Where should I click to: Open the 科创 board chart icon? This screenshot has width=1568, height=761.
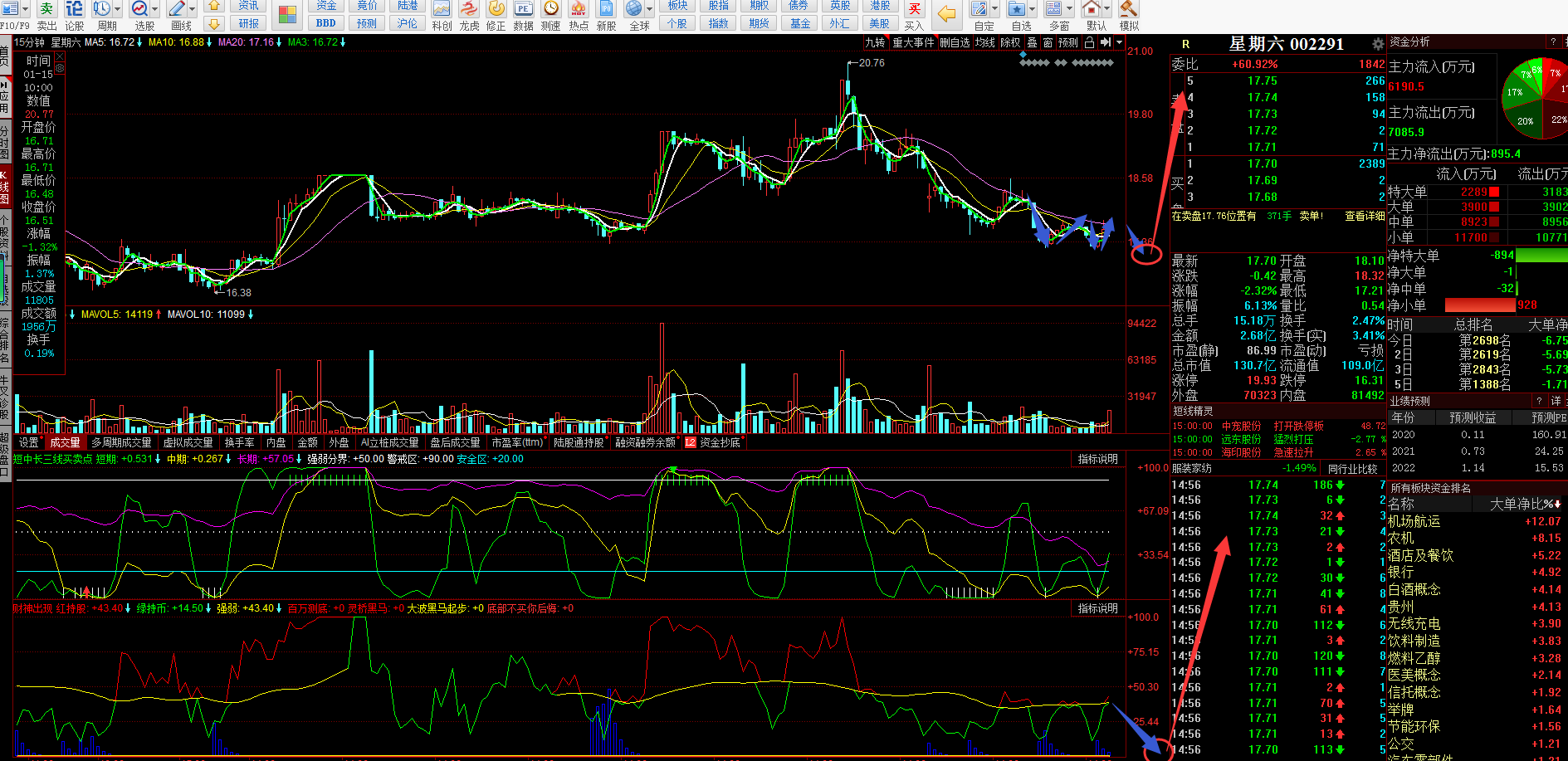(442, 10)
